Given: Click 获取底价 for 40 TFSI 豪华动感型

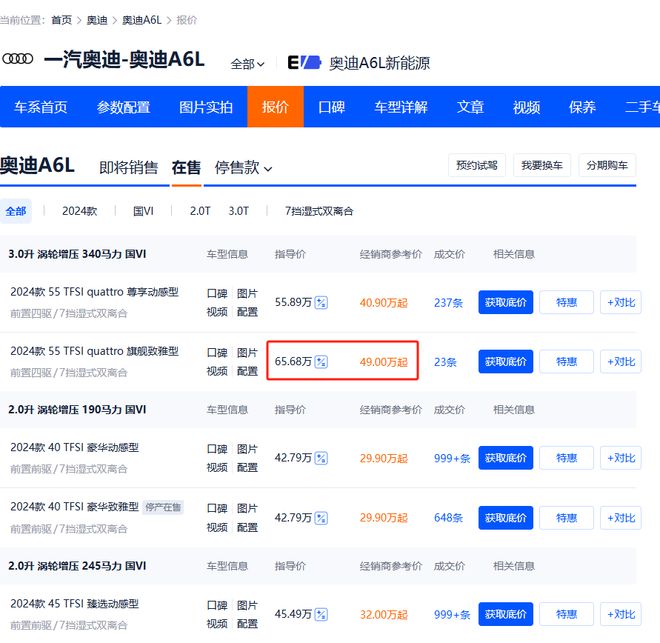Looking at the screenshot, I should pos(506,458).
